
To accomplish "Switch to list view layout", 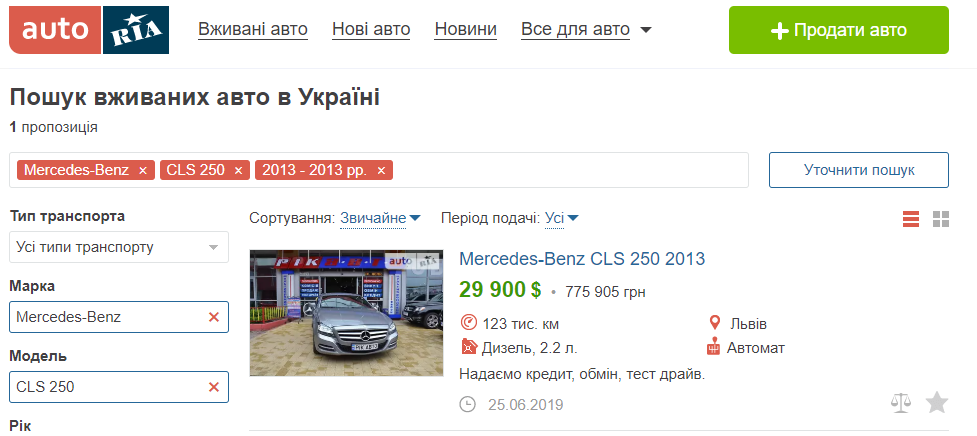I will point(911,219).
